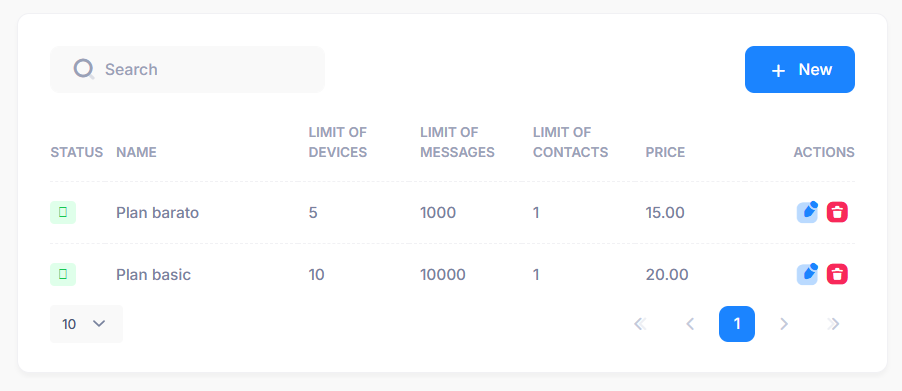Select page 1 in pagination
This screenshot has height=391, width=902.
coord(737,324)
